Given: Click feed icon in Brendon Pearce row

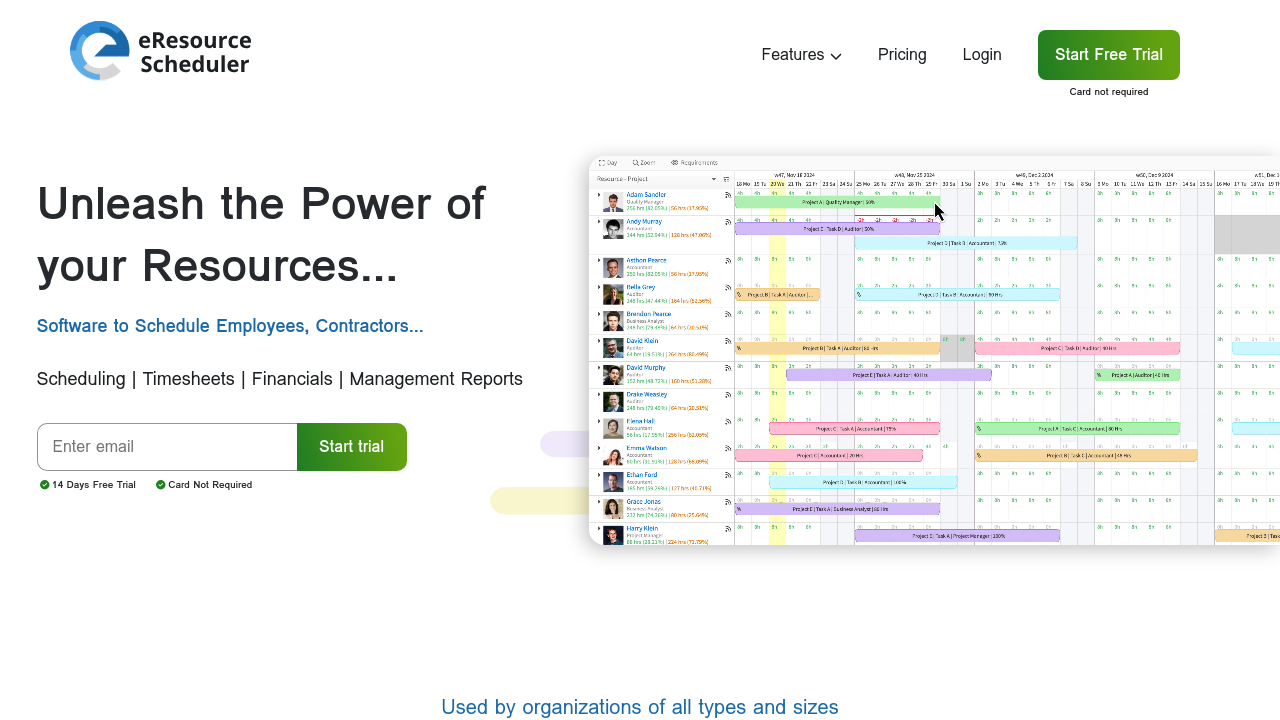Looking at the screenshot, I should pos(728,314).
